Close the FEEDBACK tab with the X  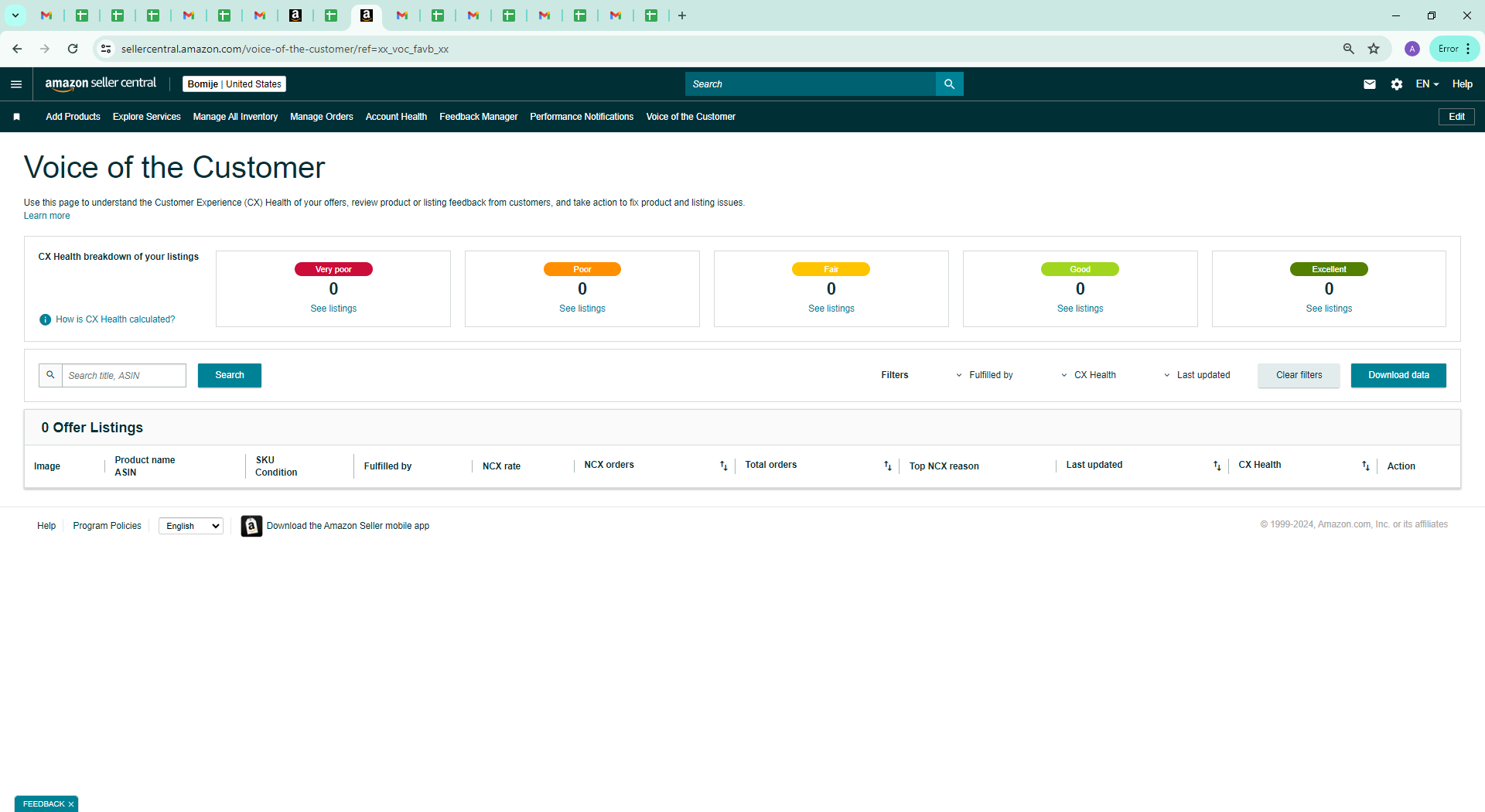click(71, 804)
